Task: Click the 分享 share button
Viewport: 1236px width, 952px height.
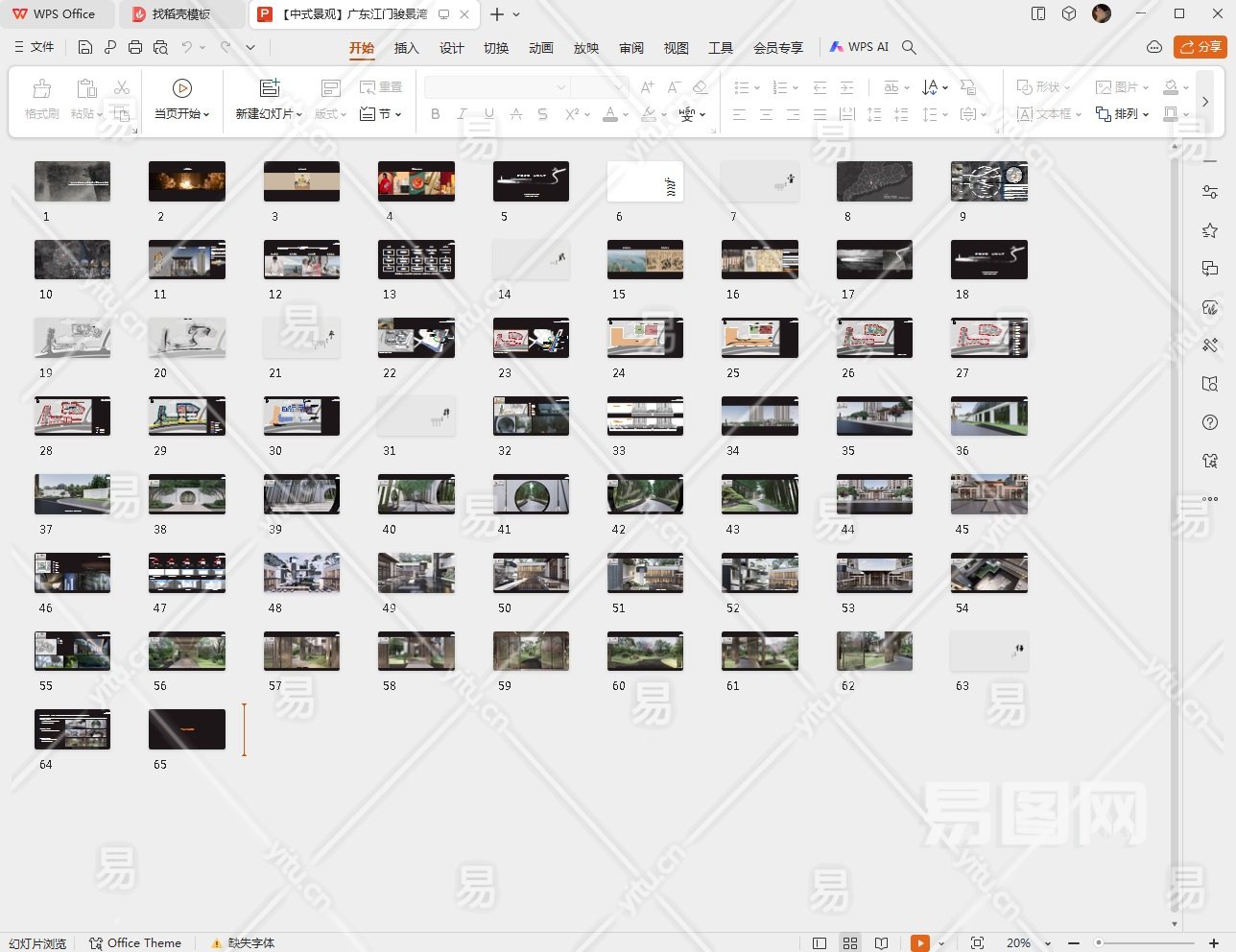Action: (1200, 47)
